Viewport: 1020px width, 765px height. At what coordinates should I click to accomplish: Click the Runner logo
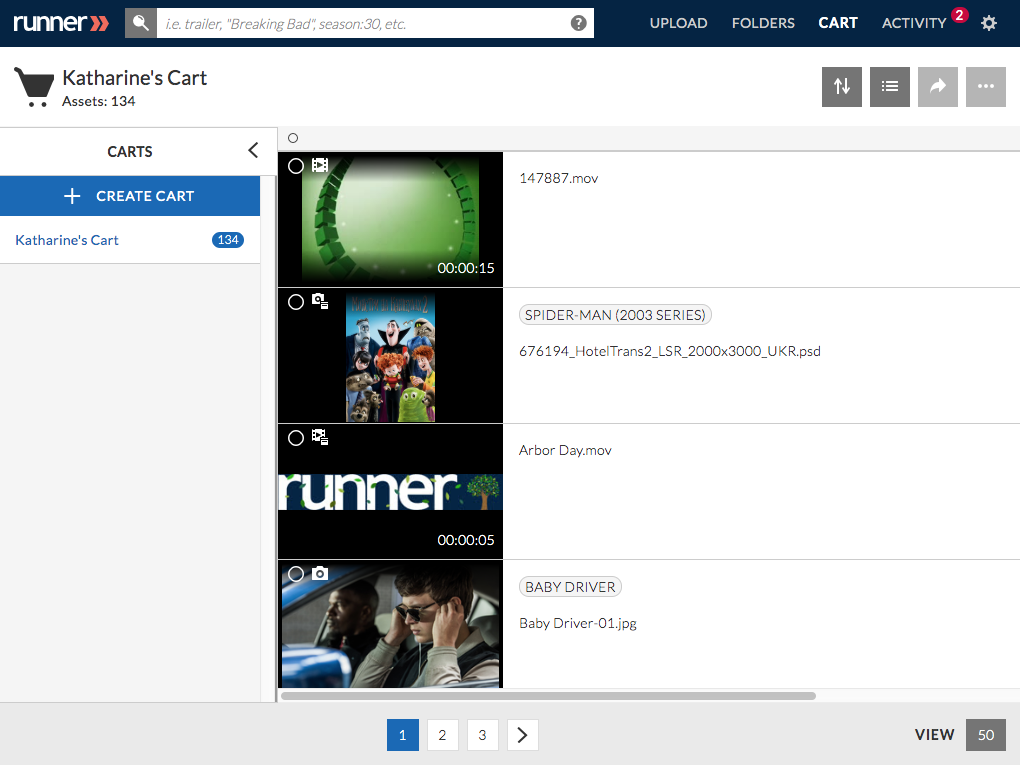click(61, 23)
